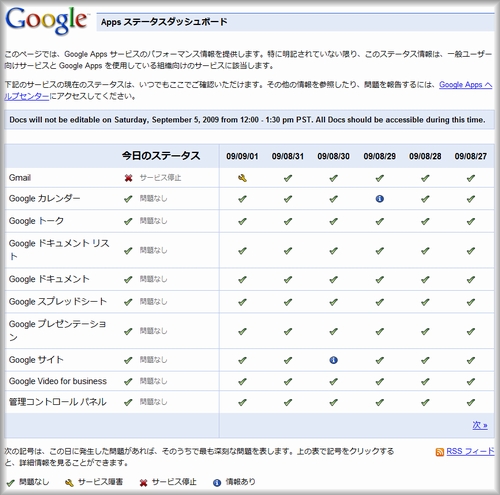Click the 09/08/27 column header

(x=471, y=156)
